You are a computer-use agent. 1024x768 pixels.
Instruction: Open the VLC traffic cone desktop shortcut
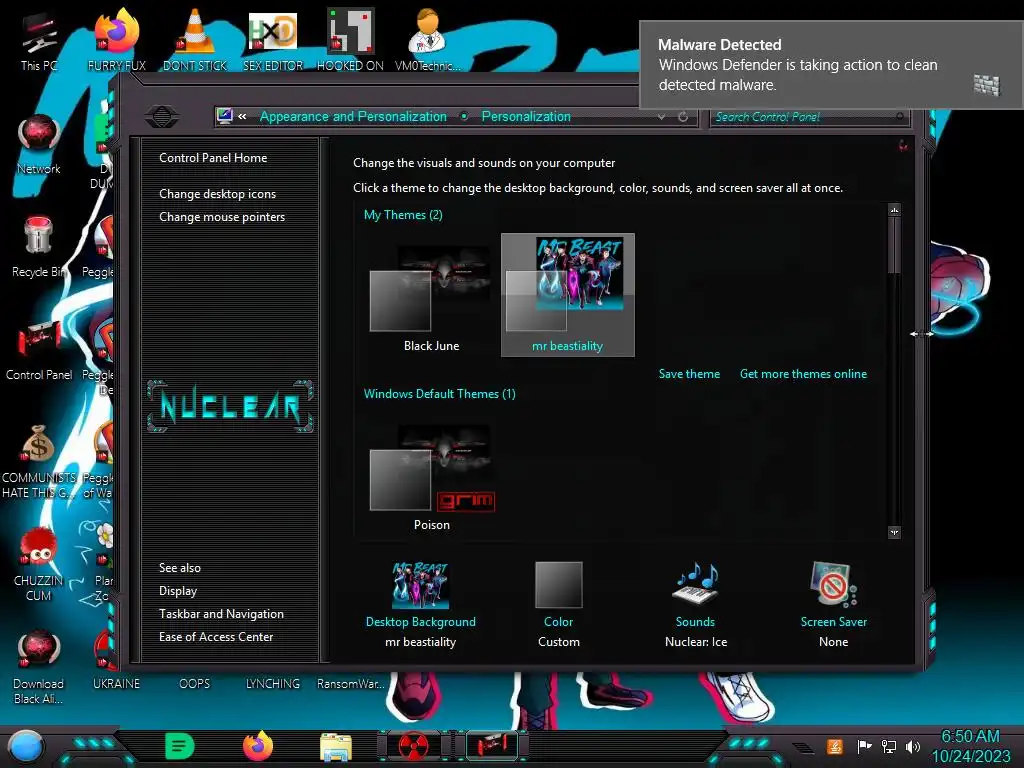(x=195, y=40)
